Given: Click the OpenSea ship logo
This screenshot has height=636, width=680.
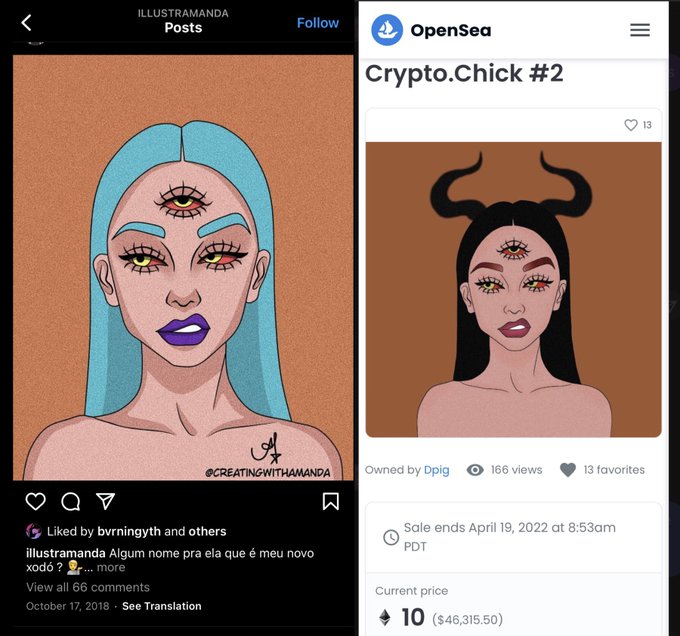Looking at the screenshot, I should pyautogui.click(x=387, y=30).
